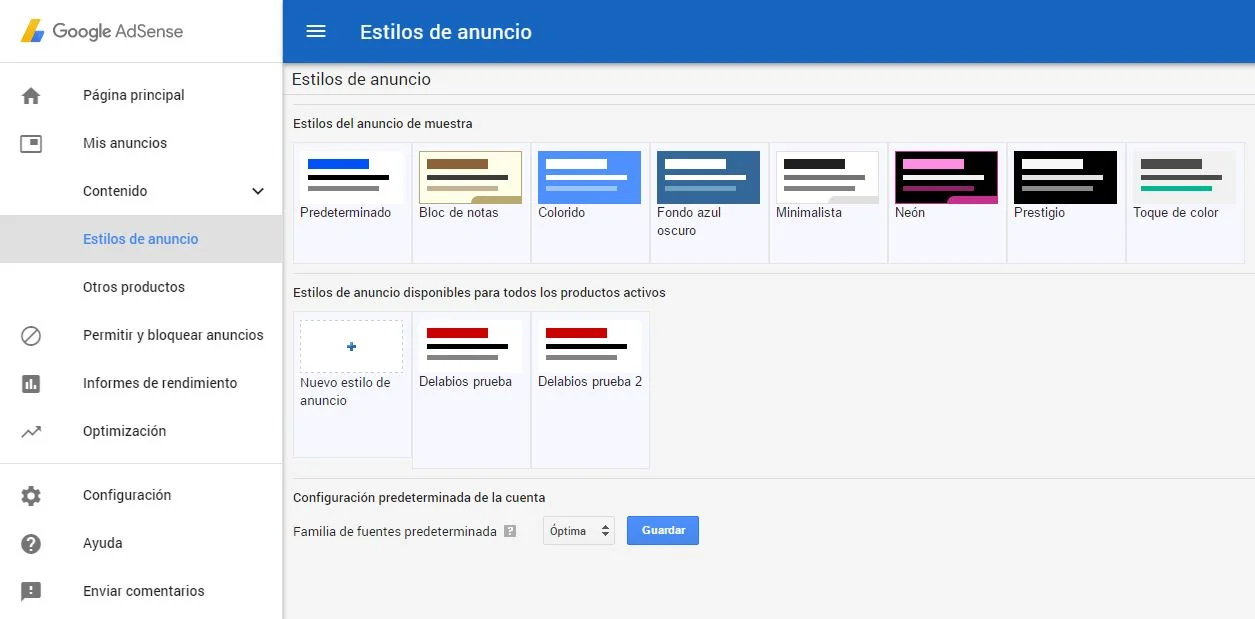Choose the Bloc de notas style

click(470, 178)
